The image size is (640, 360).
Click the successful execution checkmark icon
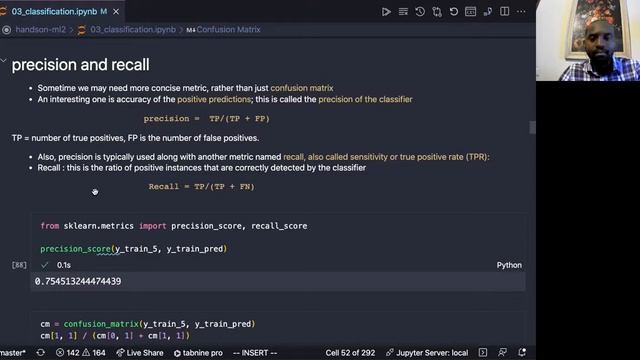(44, 265)
